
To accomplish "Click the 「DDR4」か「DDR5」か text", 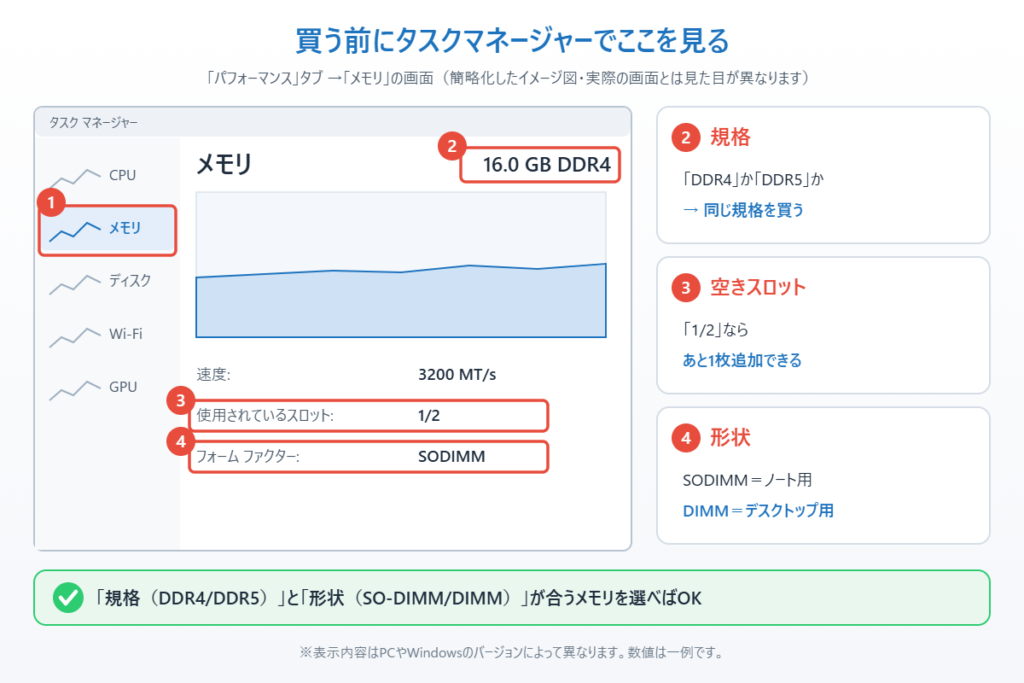I will pos(753,180).
